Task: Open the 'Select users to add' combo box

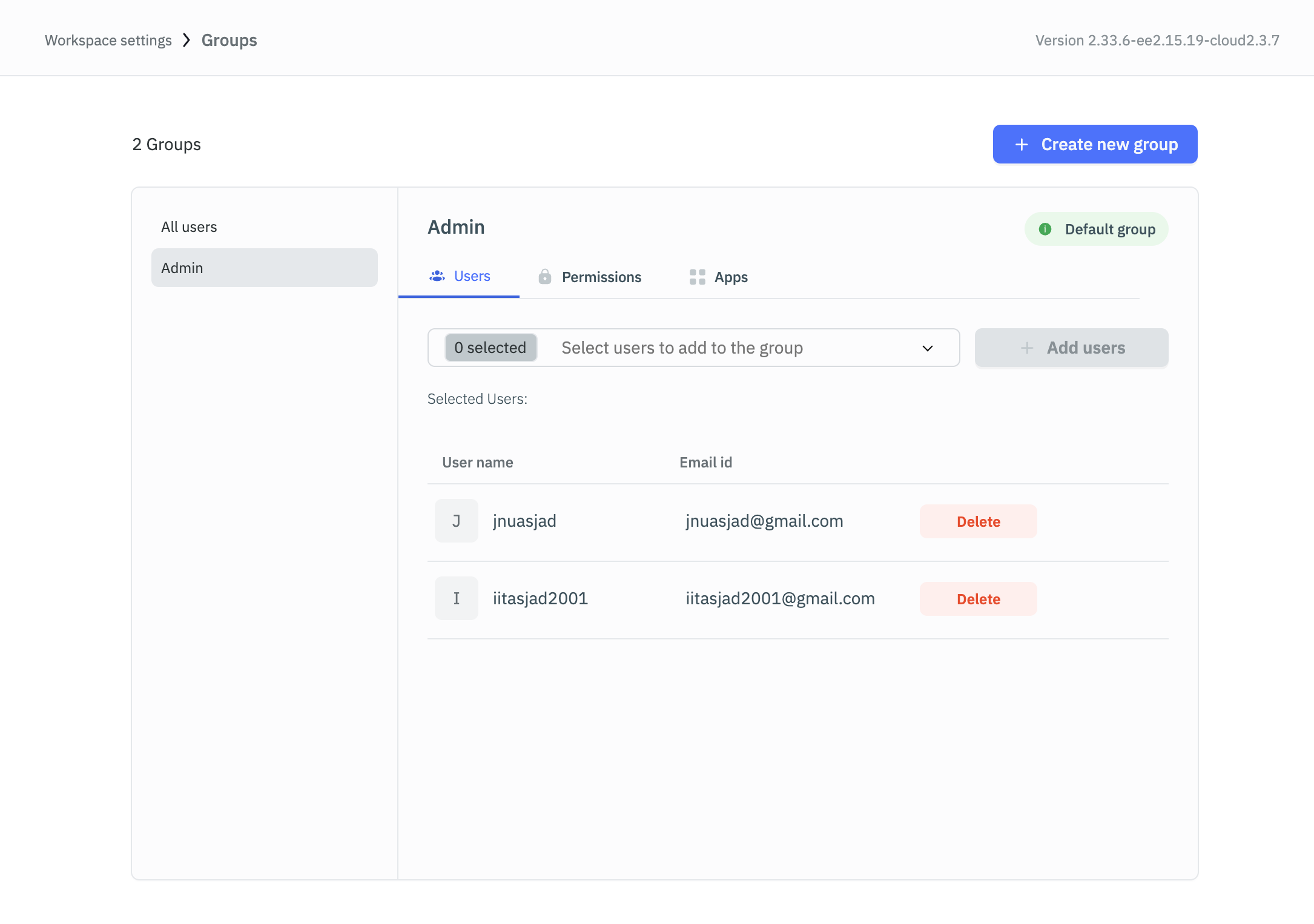Action: 681,348
